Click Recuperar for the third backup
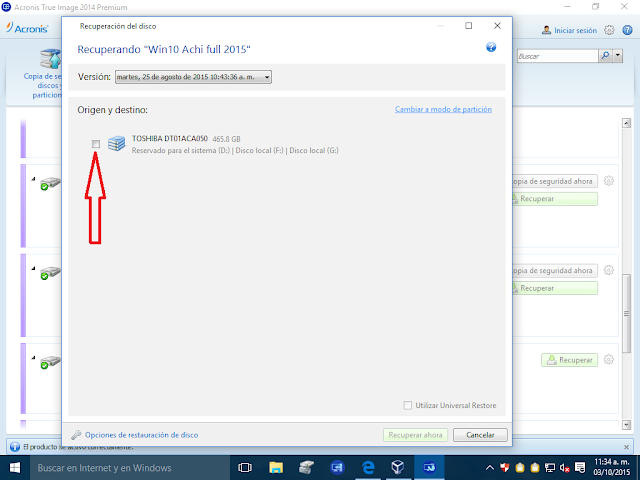The image size is (640, 480). click(x=569, y=360)
